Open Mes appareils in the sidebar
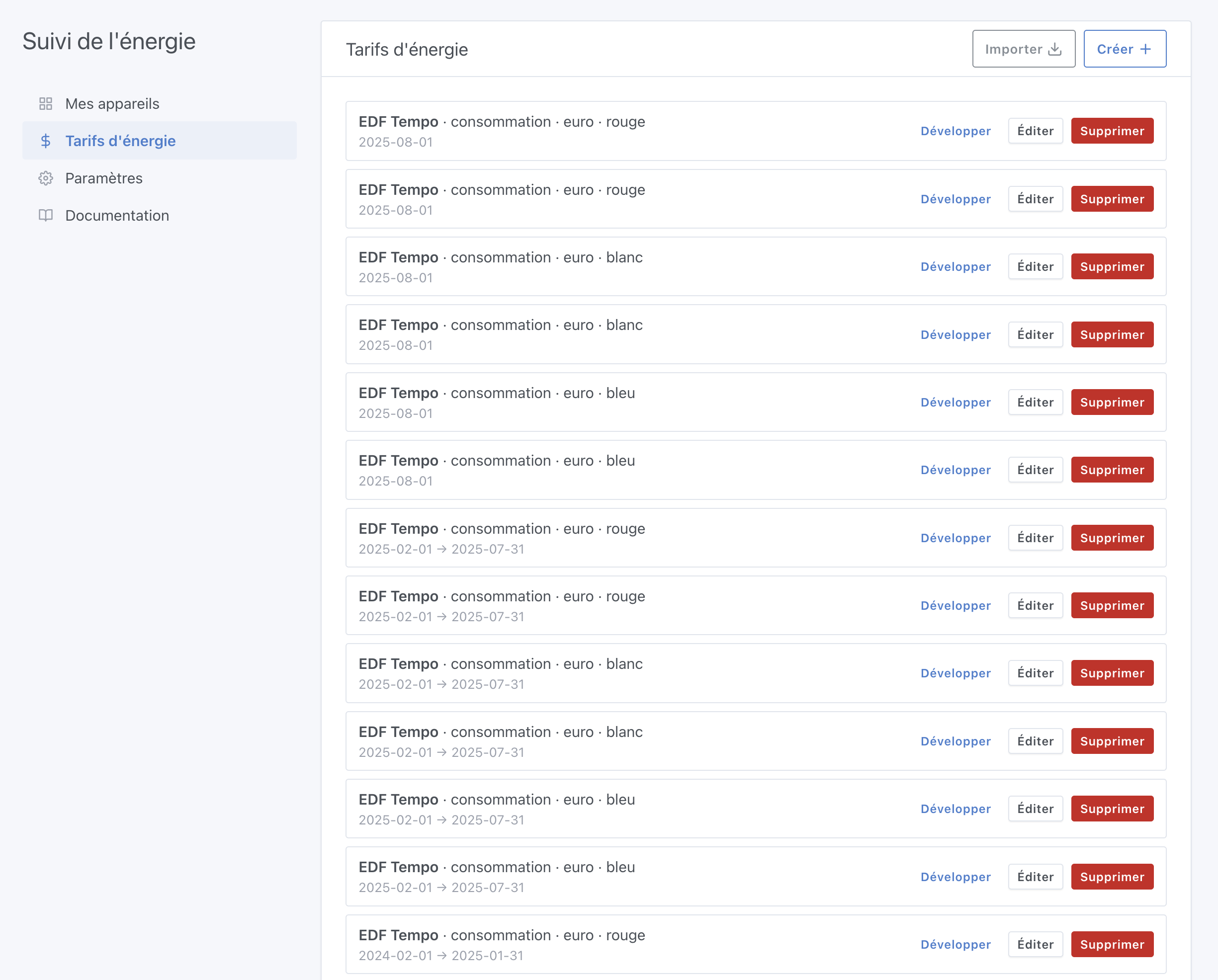The width and height of the screenshot is (1218, 980). click(112, 104)
